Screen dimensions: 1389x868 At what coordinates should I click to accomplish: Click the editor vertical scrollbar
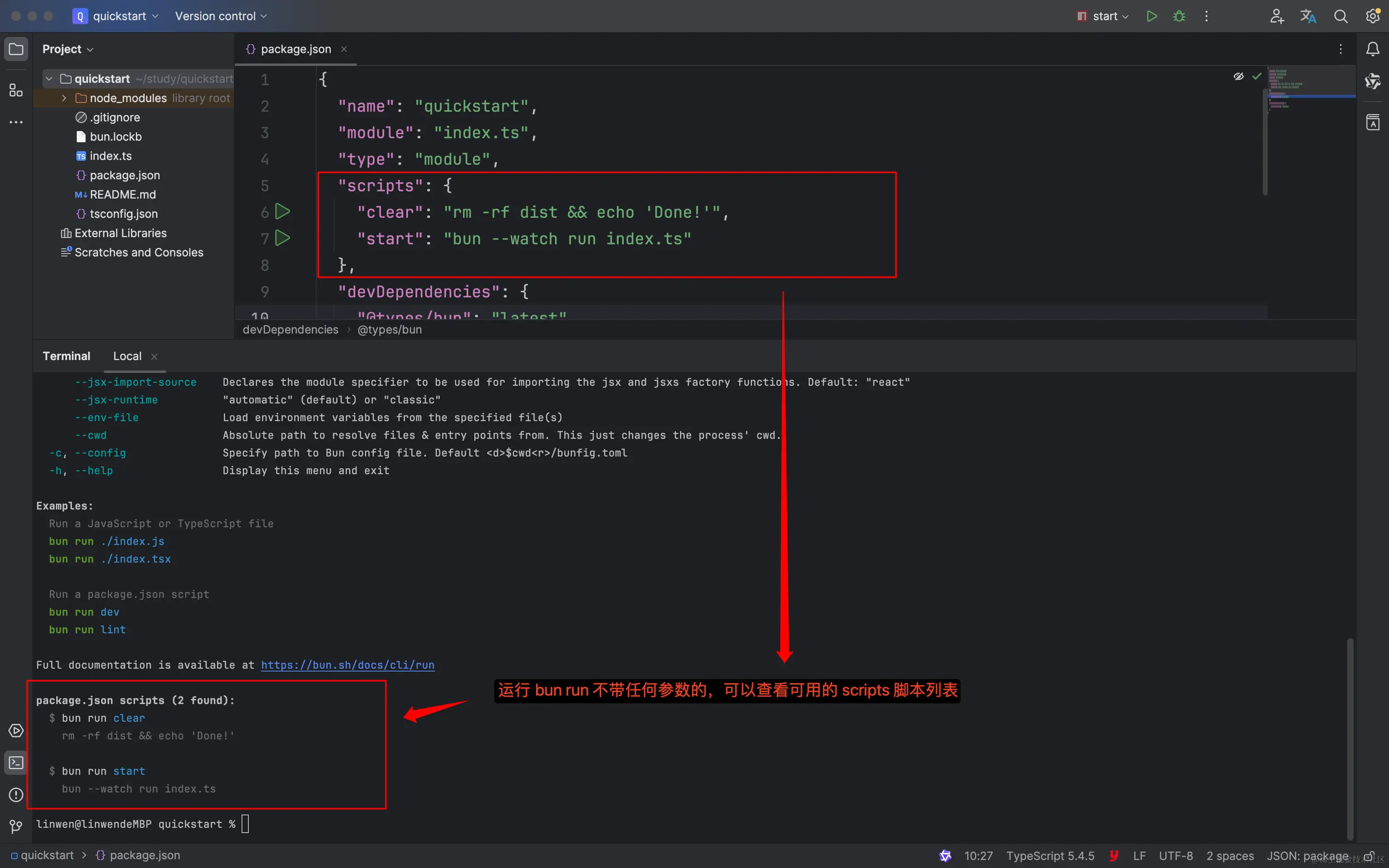pos(1265,141)
